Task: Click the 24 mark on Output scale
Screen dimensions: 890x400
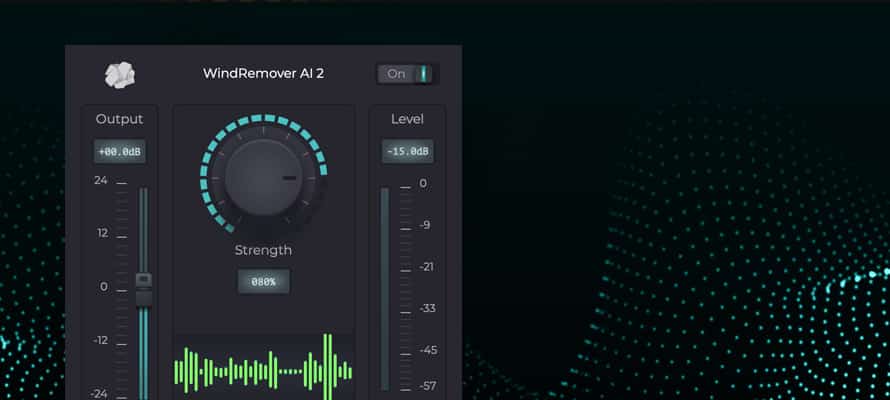Action: (100, 180)
